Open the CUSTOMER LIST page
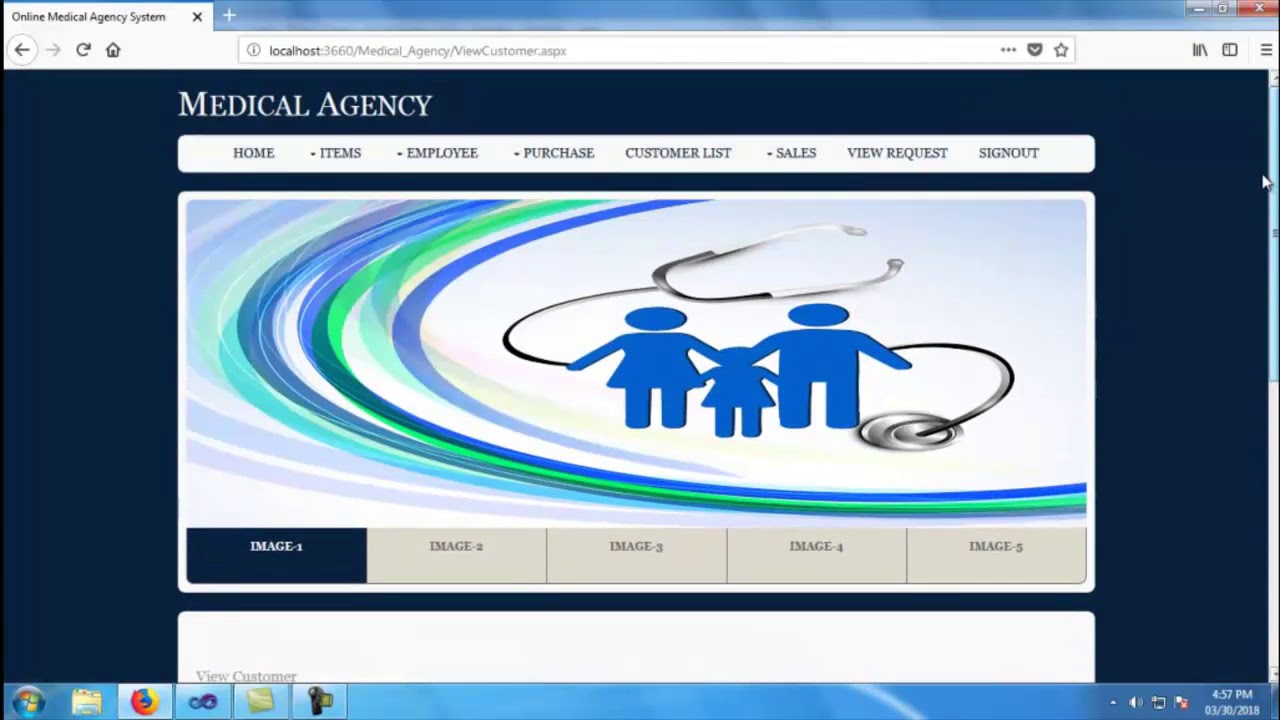 [678, 153]
